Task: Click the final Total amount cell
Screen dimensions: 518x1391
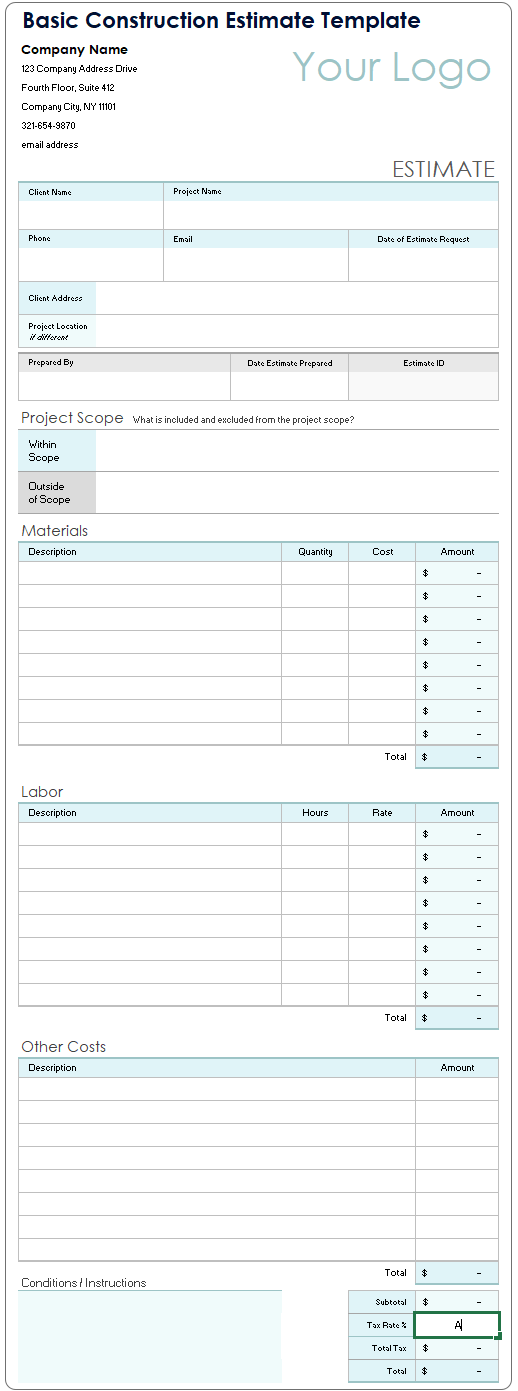Action: [457, 1371]
